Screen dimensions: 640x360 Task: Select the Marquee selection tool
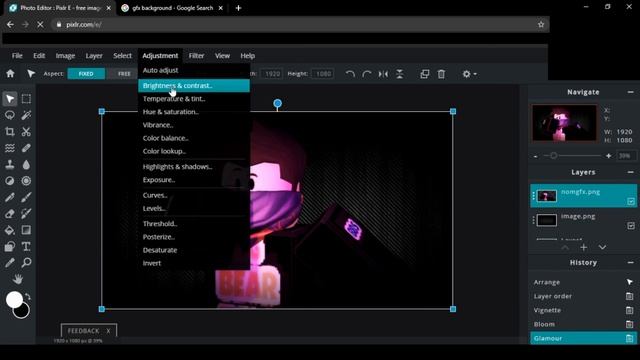26,98
